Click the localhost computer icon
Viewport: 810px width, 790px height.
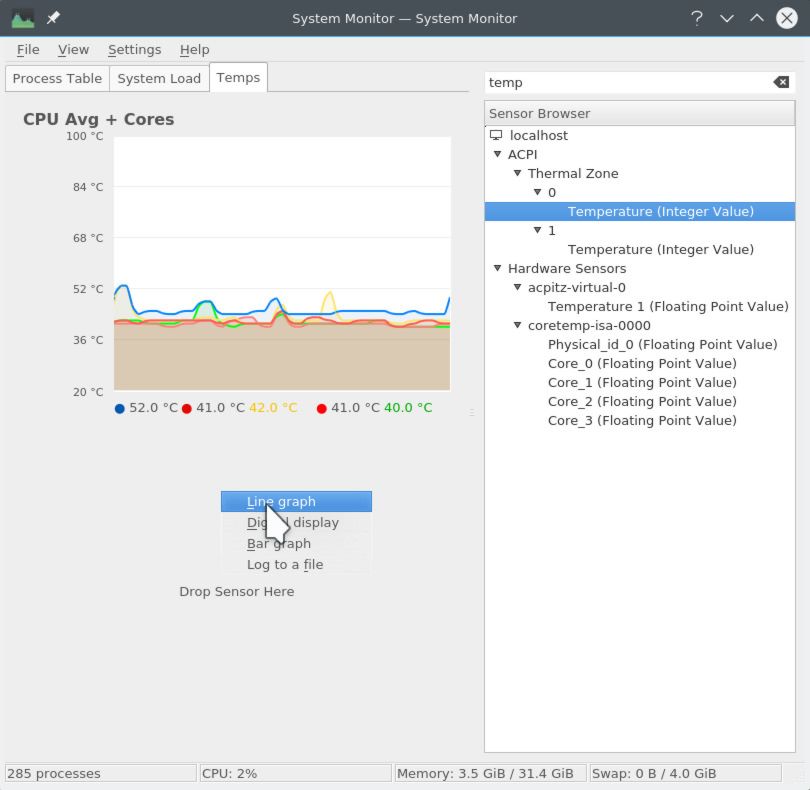coord(496,135)
